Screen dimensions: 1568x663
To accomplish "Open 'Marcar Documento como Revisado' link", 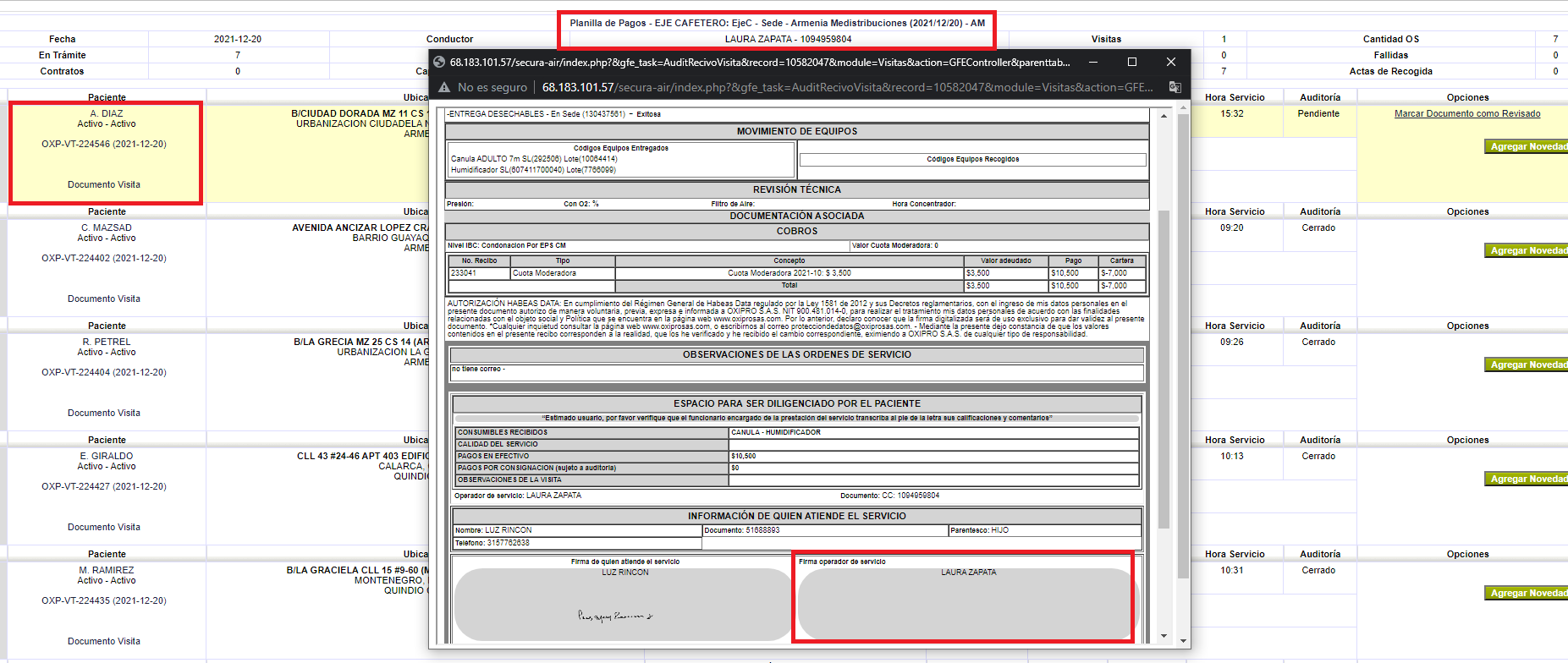I will 1467,113.
